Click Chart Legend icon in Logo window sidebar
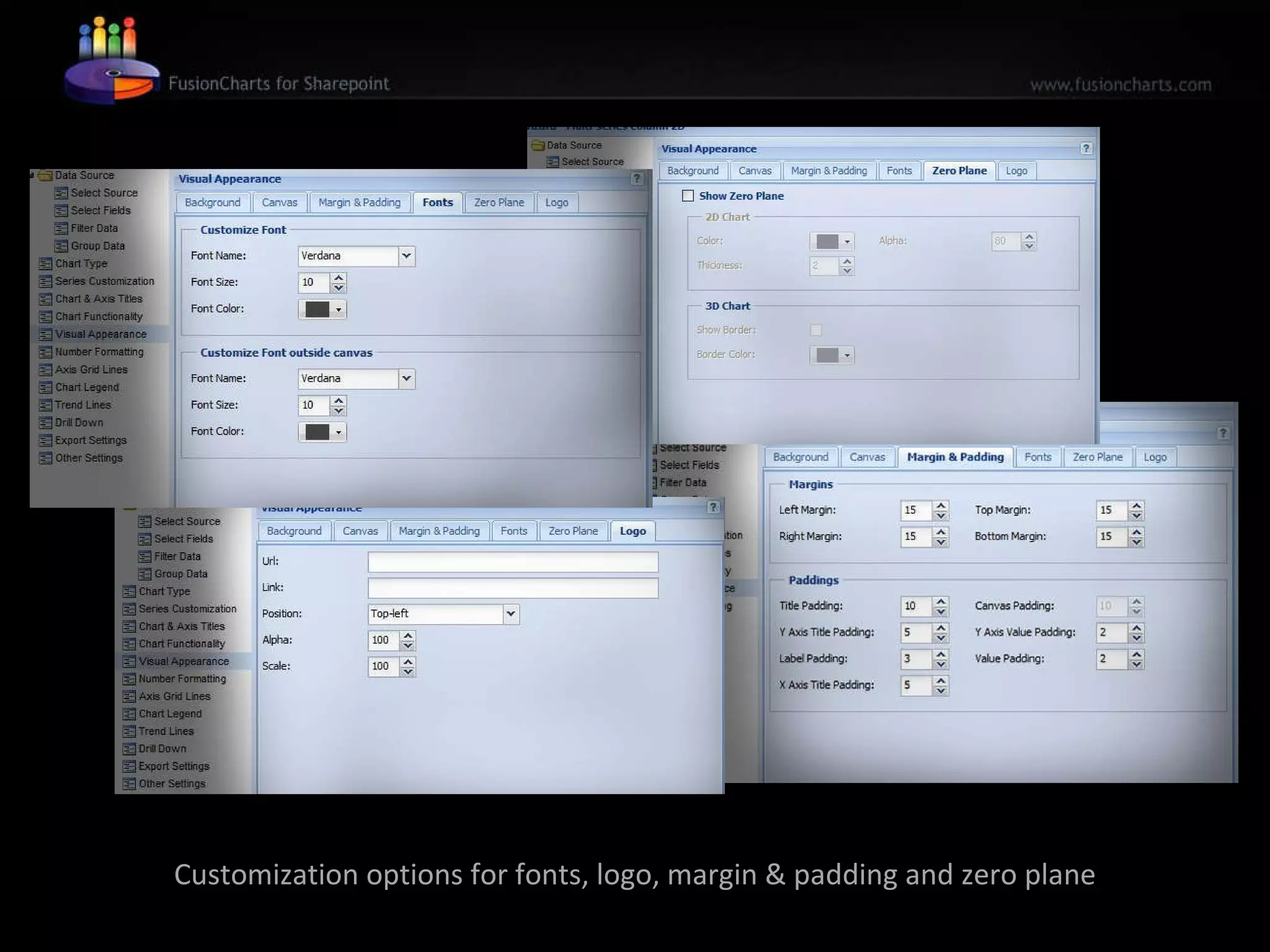1270x952 pixels. point(129,714)
